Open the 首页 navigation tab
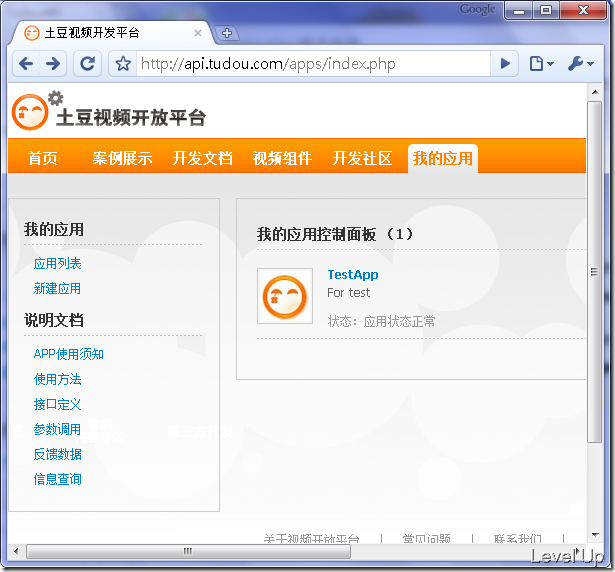 click(43, 158)
